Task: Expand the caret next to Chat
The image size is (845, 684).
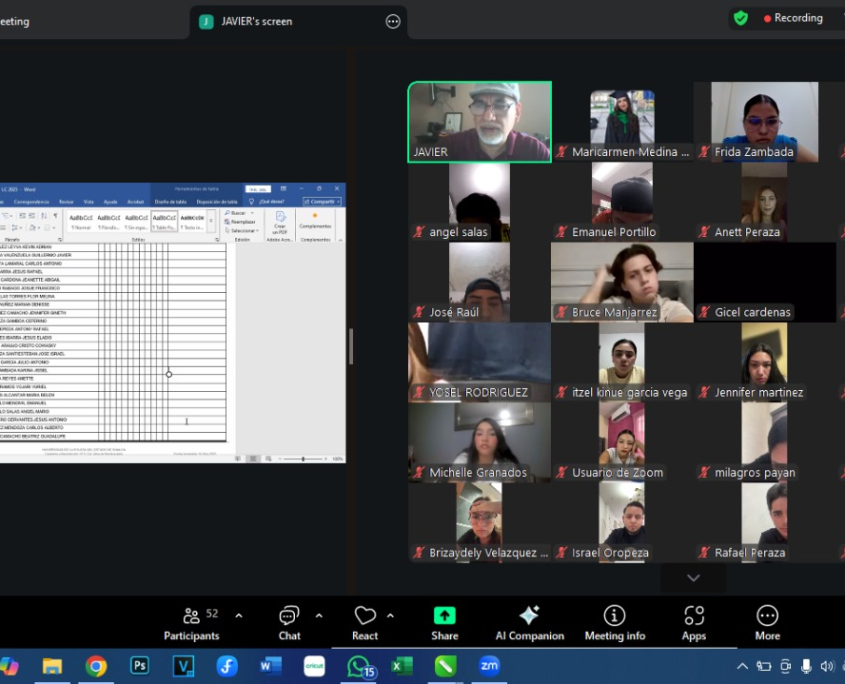Action: (x=319, y=616)
